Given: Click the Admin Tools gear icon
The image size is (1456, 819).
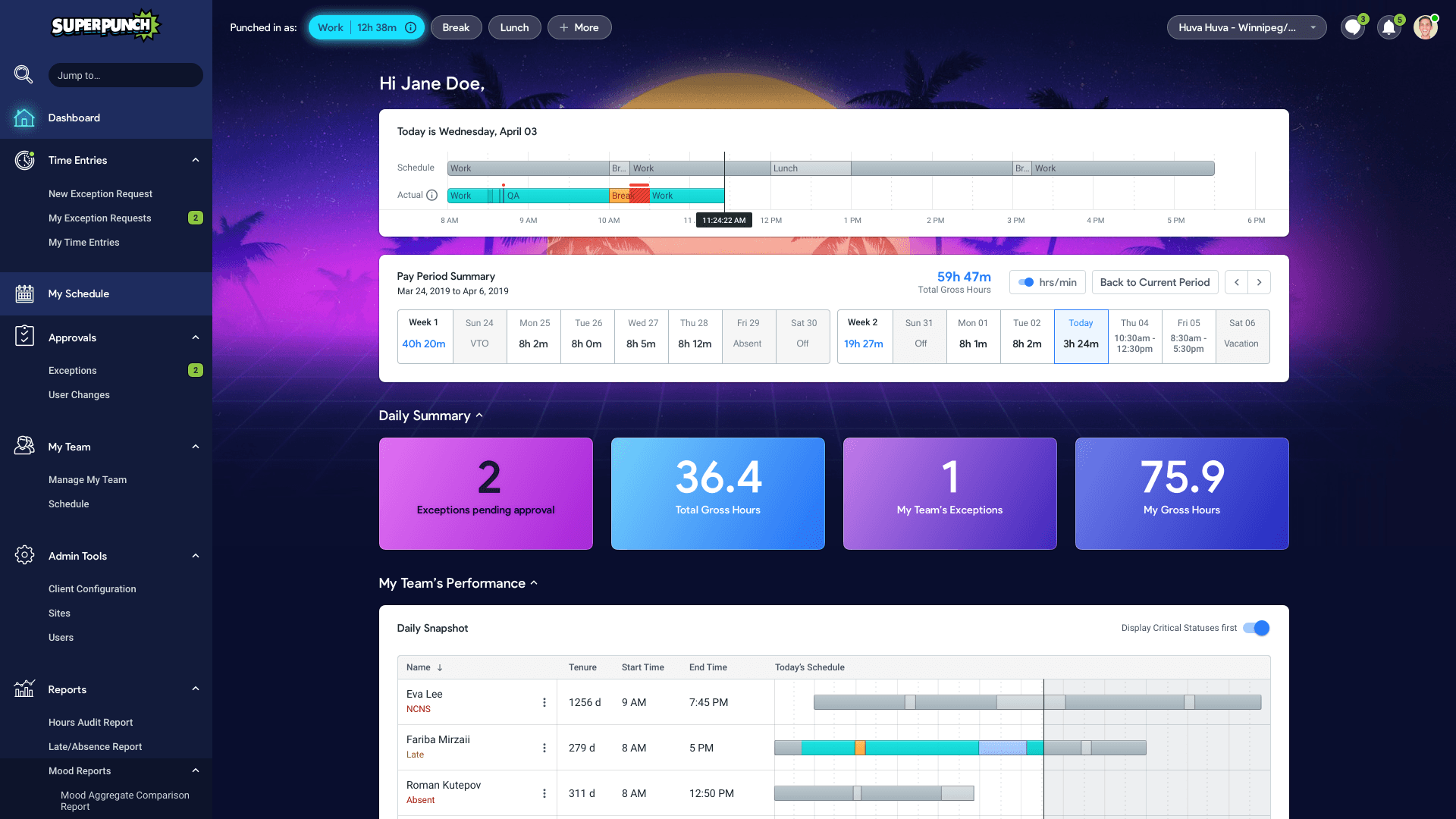Looking at the screenshot, I should (24, 555).
